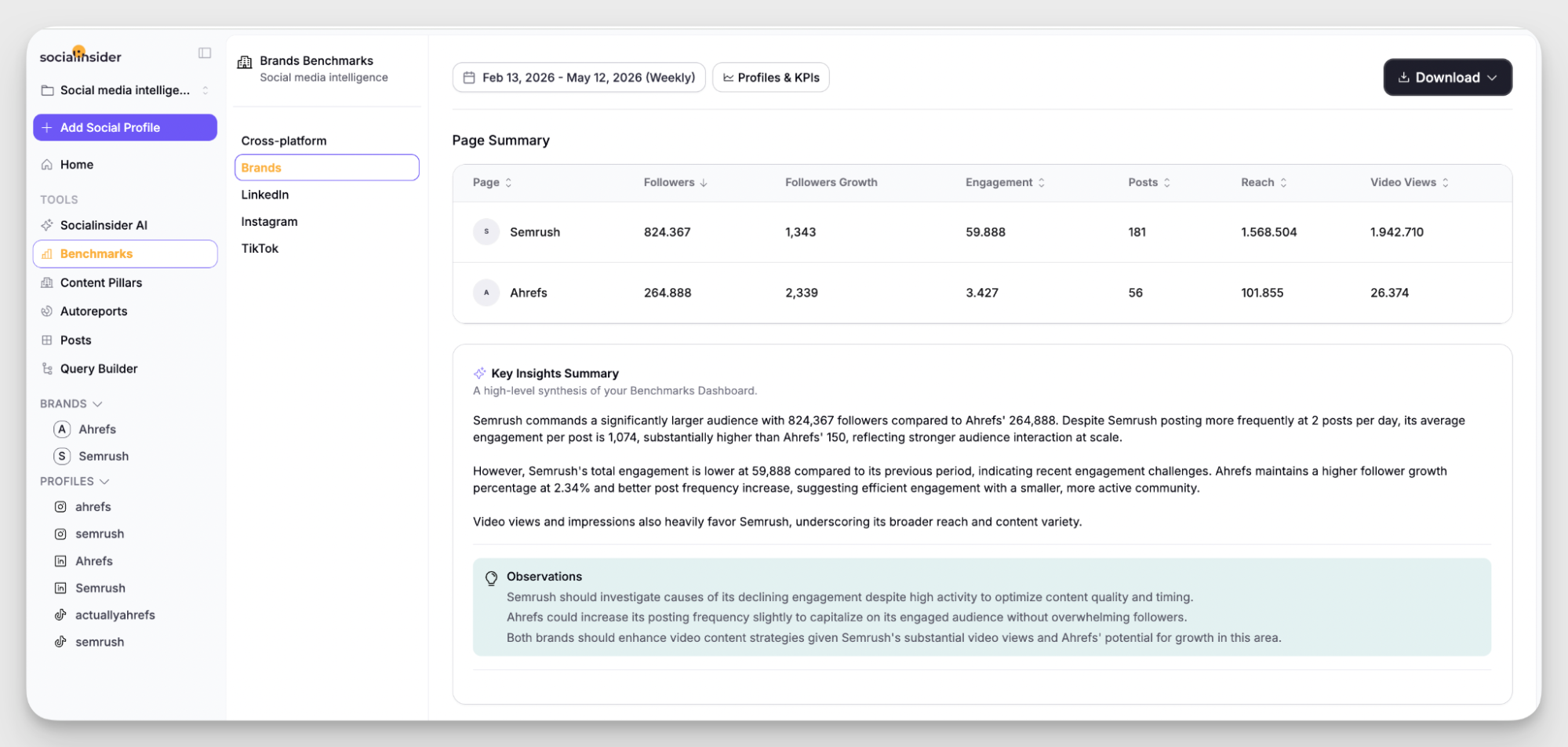Open the semrush Instagram profile

89,534
